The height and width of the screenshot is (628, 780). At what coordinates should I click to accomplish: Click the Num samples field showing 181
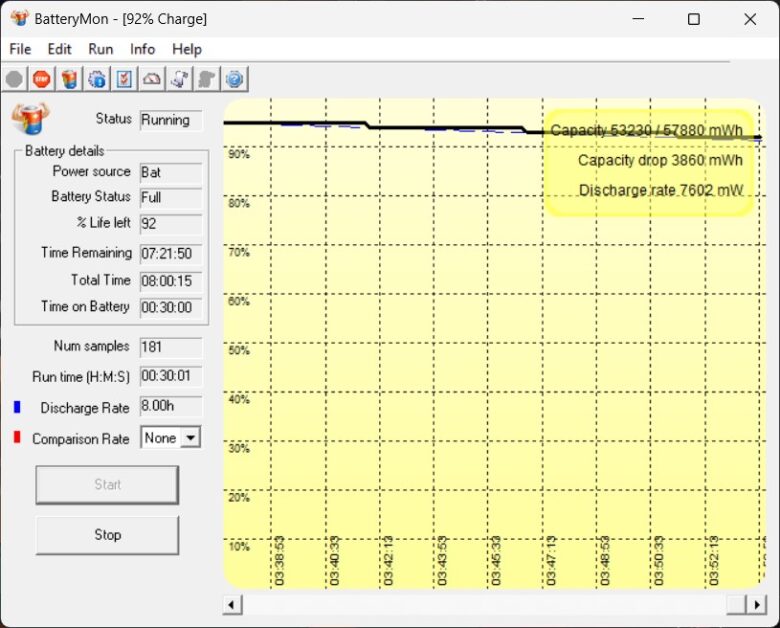171,347
